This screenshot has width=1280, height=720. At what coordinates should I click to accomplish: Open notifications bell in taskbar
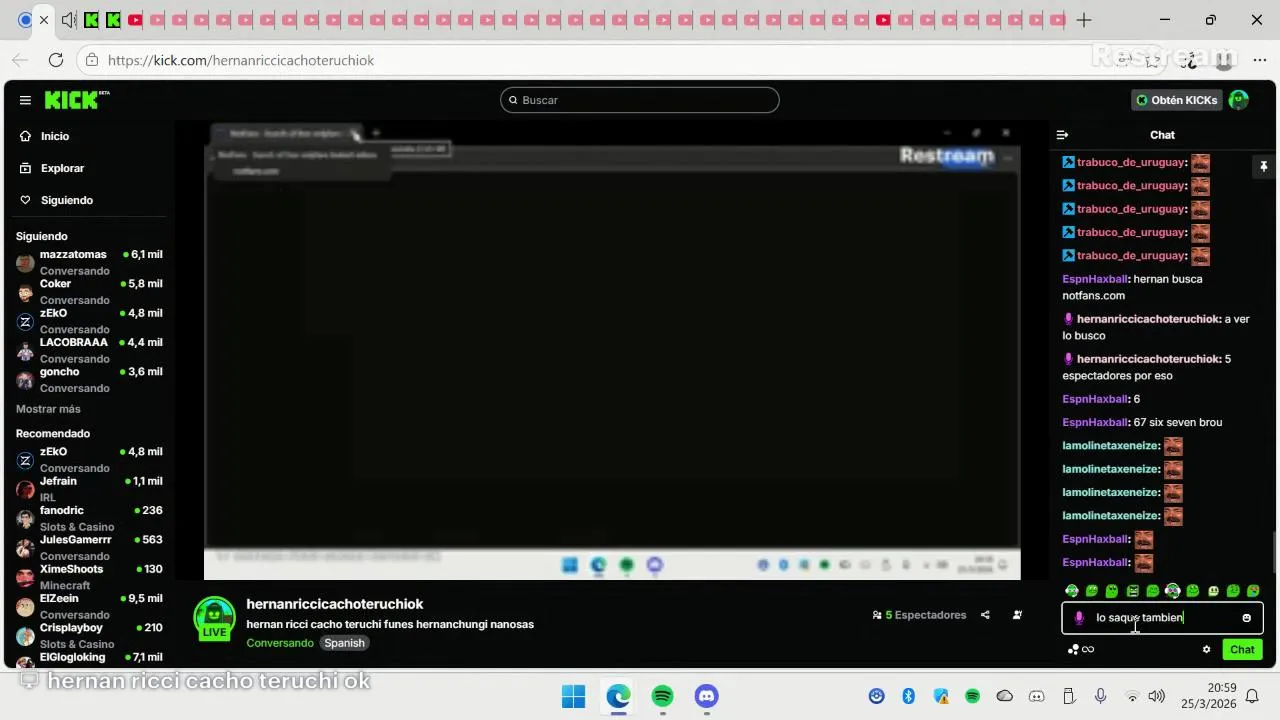click(x=1252, y=696)
